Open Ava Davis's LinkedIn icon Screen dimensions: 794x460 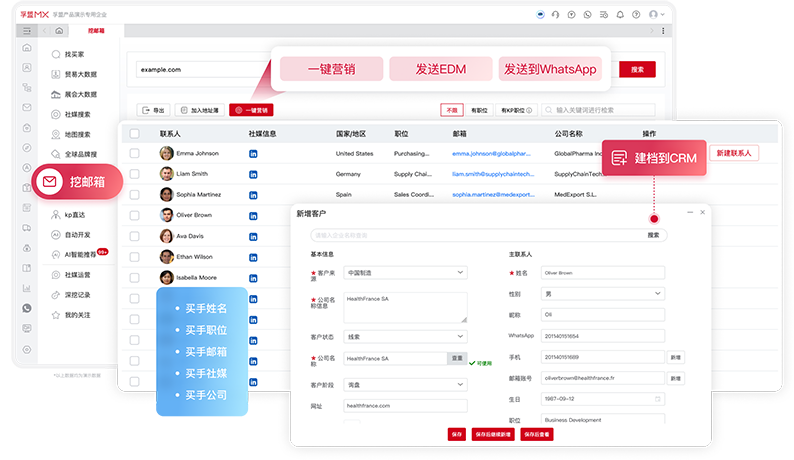(x=253, y=237)
